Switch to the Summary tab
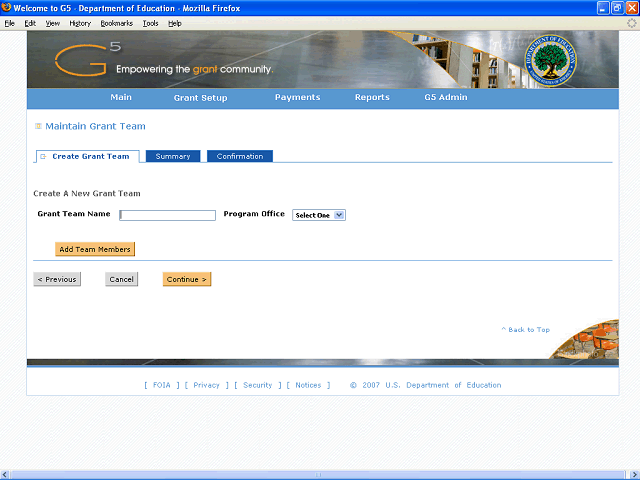Viewport: 640px width, 480px height. click(173, 156)
